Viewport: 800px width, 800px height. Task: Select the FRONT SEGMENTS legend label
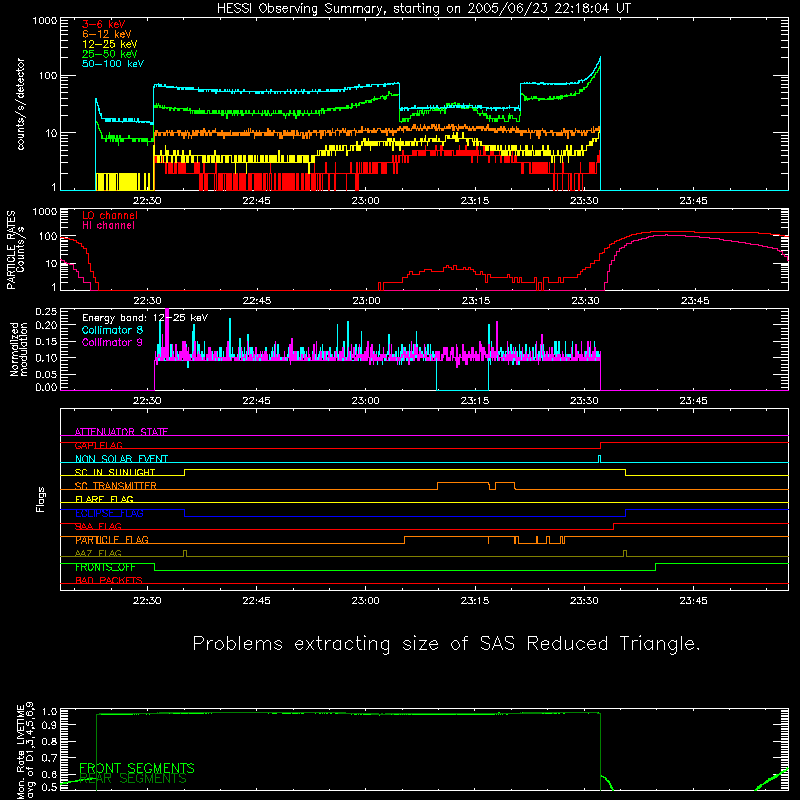137,768
